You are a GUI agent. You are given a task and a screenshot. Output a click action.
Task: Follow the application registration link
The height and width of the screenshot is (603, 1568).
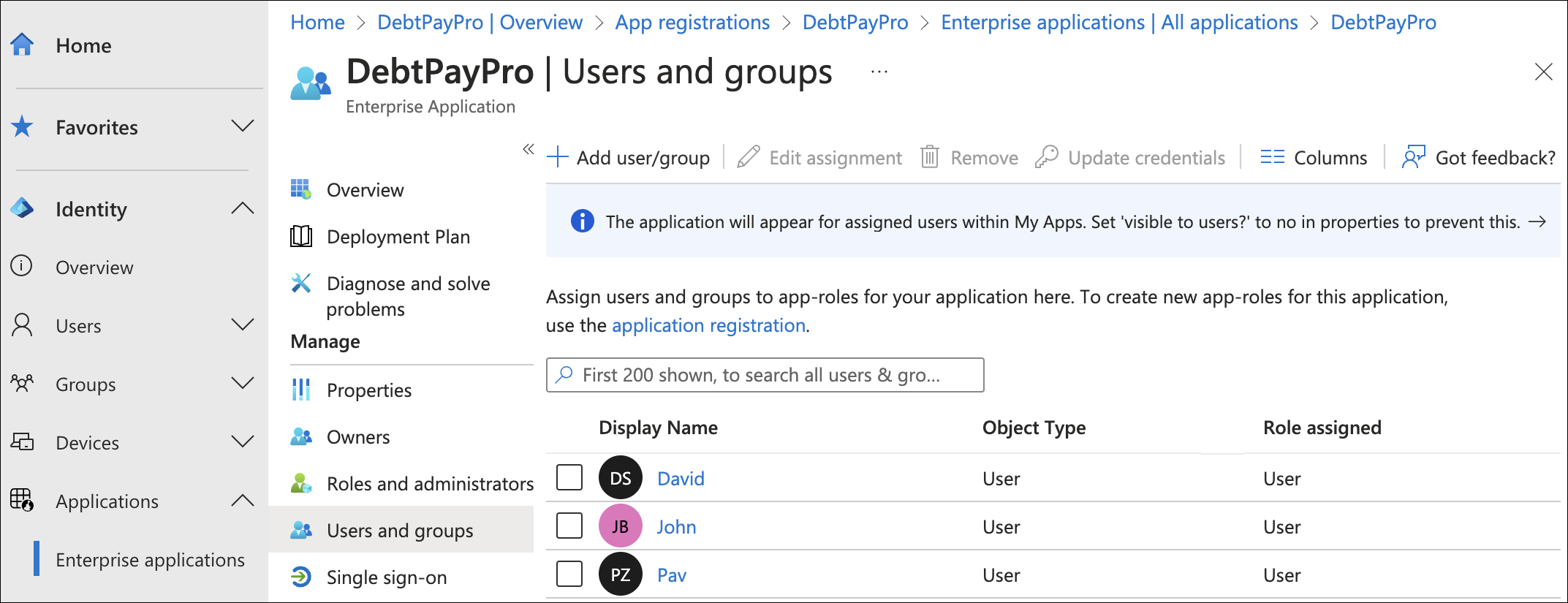(x=708, y=325)
